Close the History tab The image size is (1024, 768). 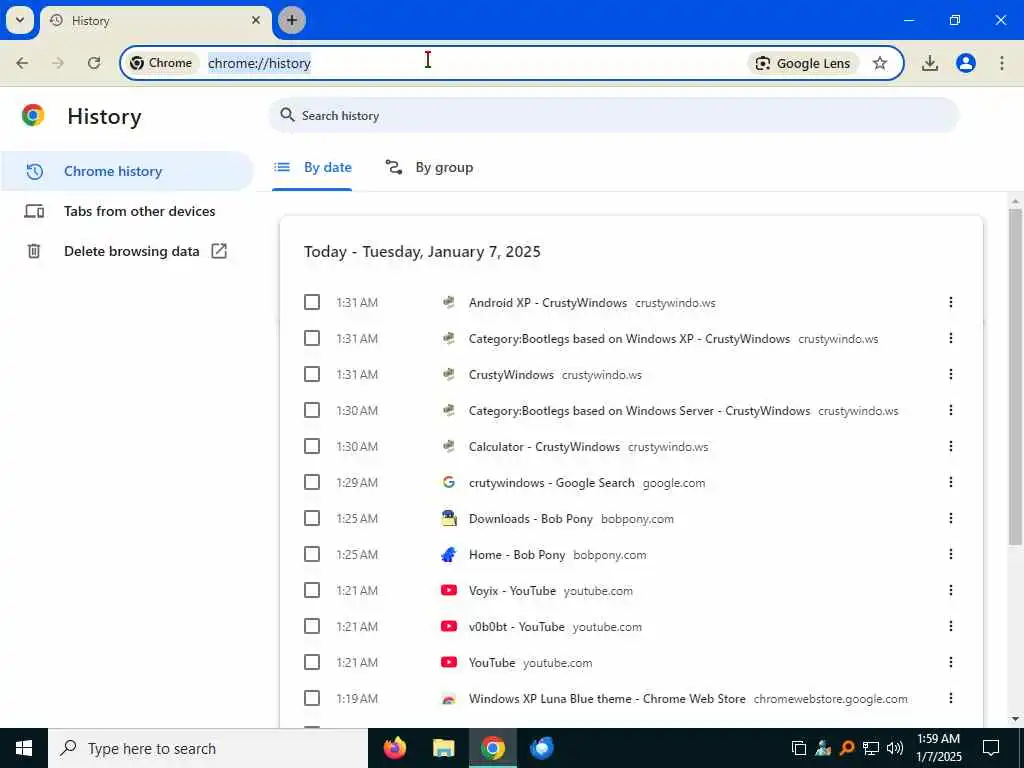pyautogui.click(x=256, y=20)
